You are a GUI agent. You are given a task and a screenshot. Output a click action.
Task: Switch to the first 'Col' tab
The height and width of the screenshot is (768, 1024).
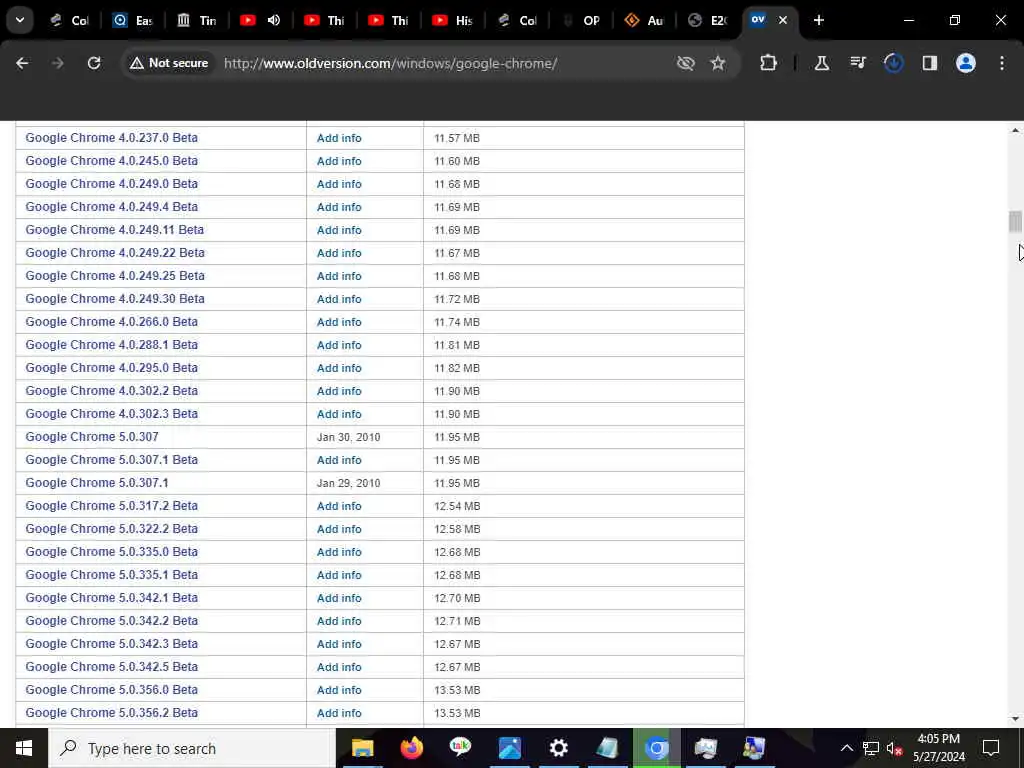71,20
